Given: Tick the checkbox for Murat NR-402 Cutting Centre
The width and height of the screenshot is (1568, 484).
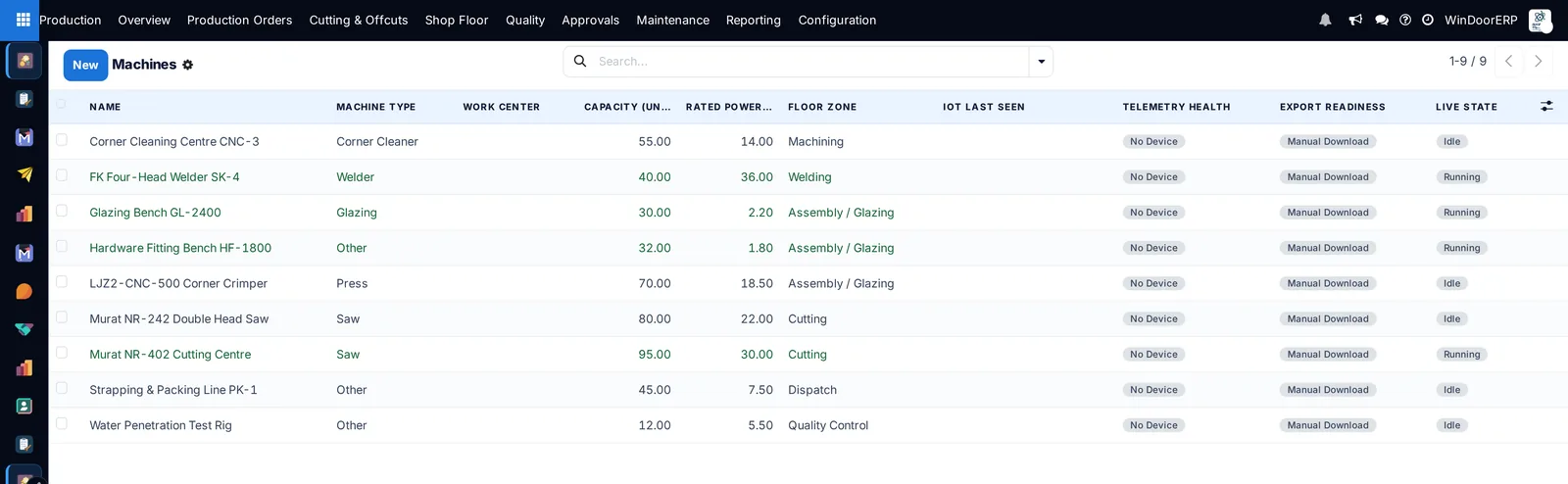Looking at the screenshot, I should point(62,353).
